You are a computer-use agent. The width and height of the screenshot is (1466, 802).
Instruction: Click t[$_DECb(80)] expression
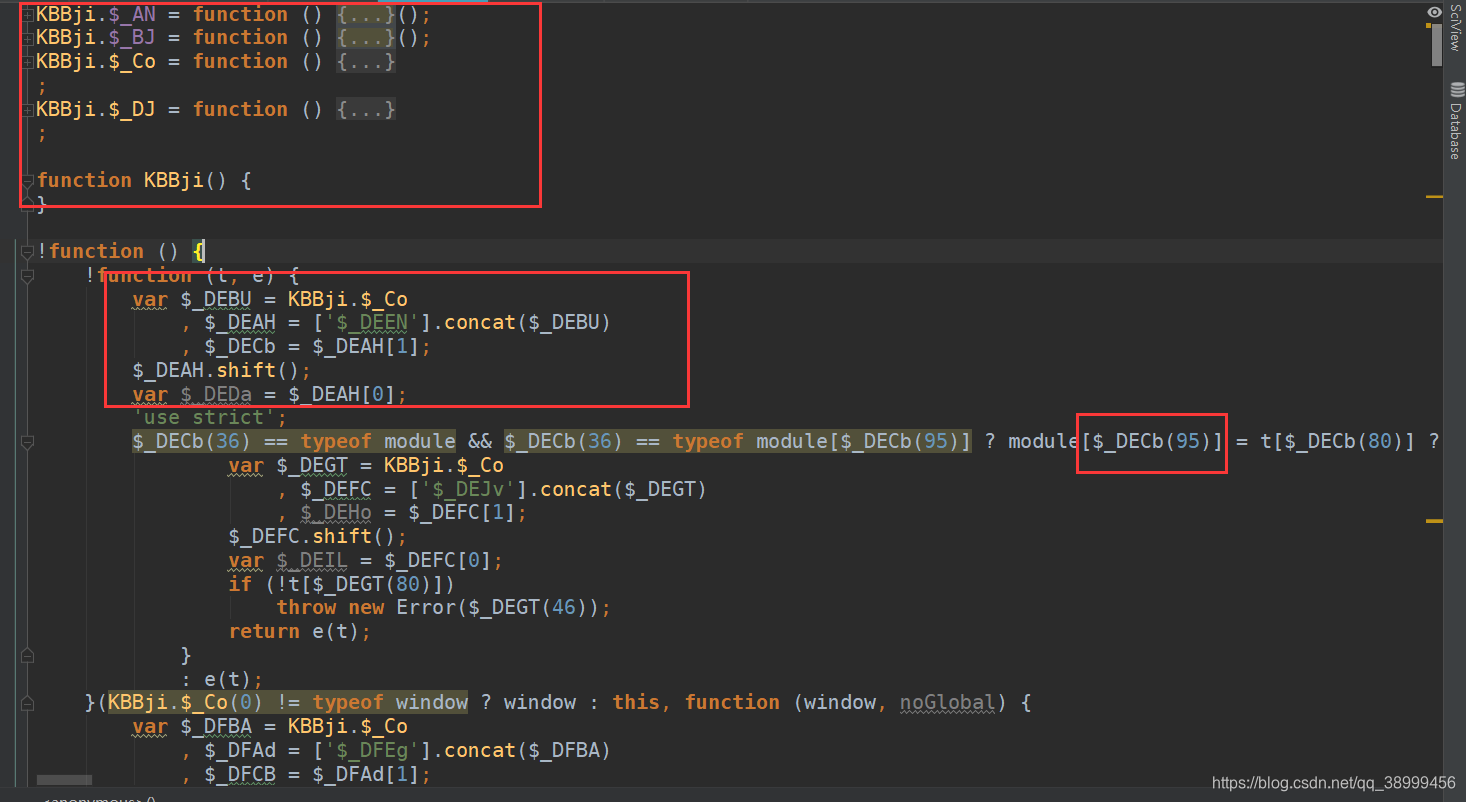(1338, 442)
